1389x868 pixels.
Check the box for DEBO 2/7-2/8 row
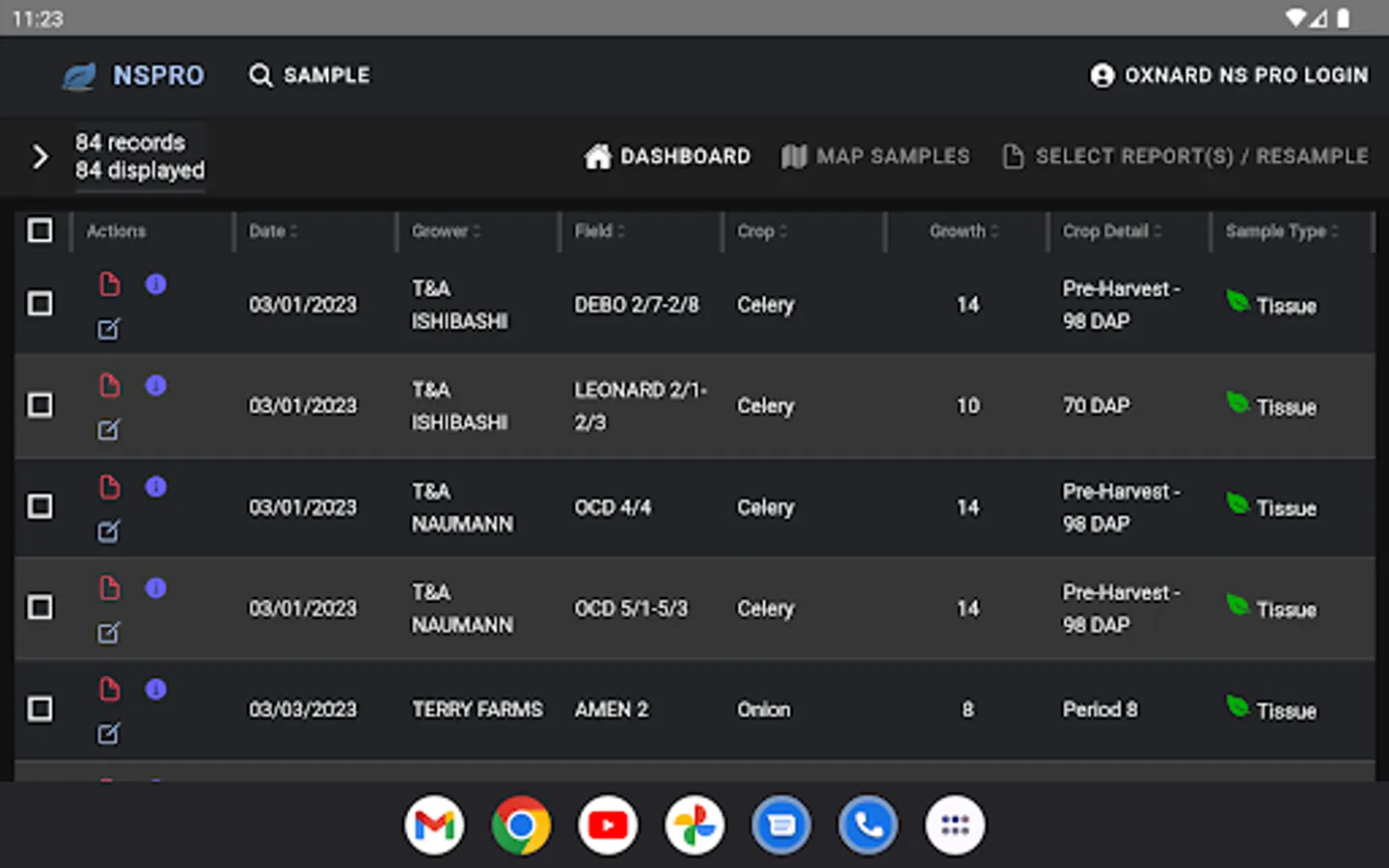(41, 304)
